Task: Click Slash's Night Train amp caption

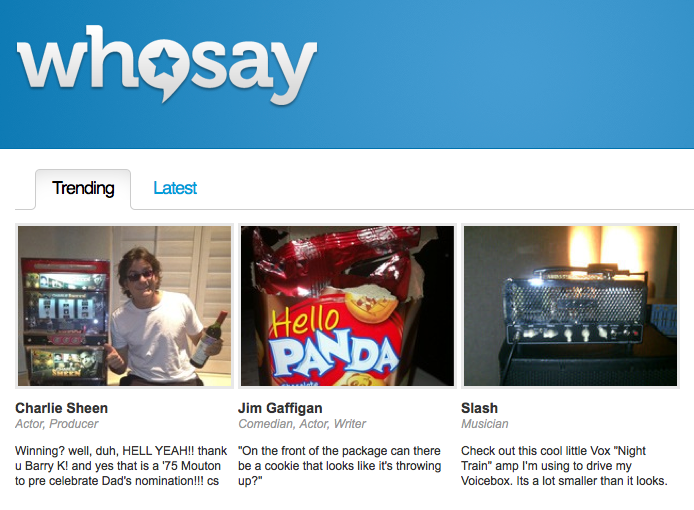Action: click(x=564, y=466)
